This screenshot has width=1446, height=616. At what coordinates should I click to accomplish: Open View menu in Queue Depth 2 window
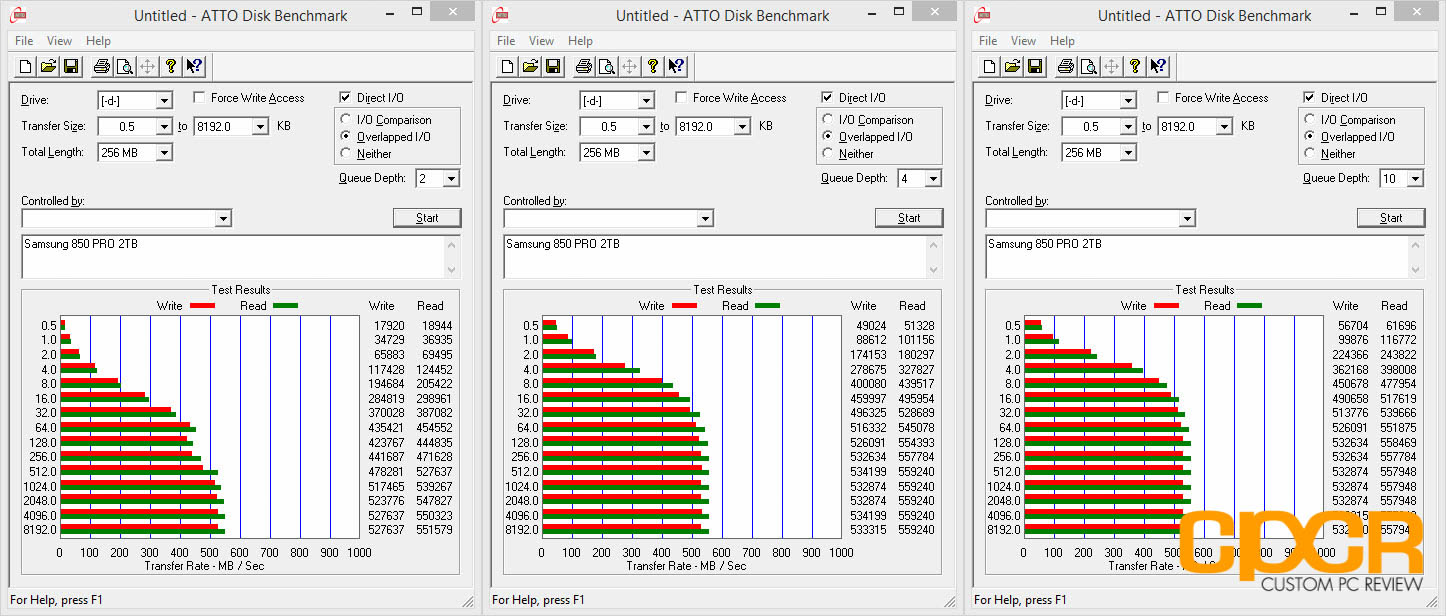coord(59,41)
